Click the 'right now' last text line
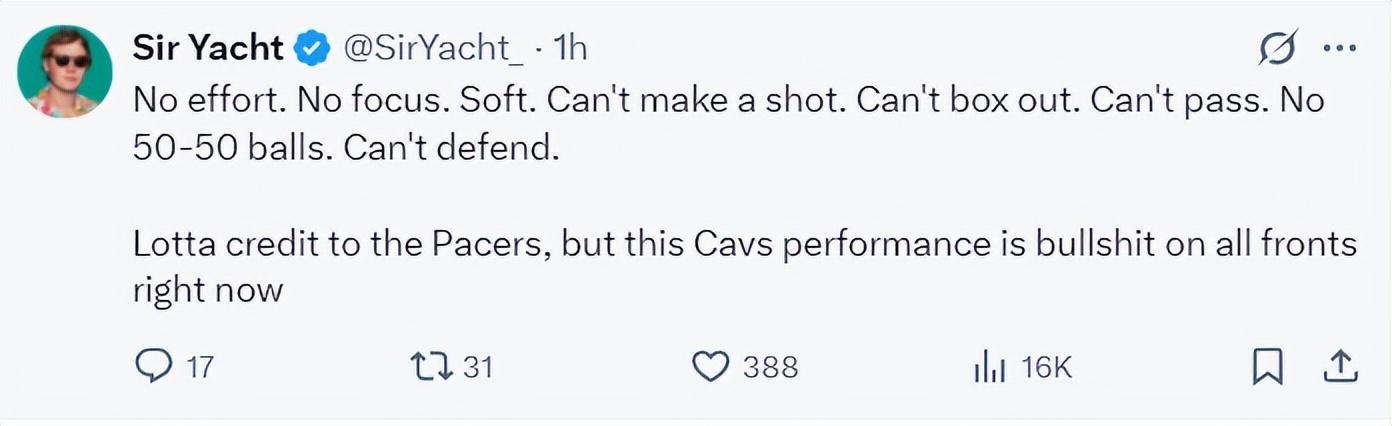The image size is (1392, 426). click(208, 290)
